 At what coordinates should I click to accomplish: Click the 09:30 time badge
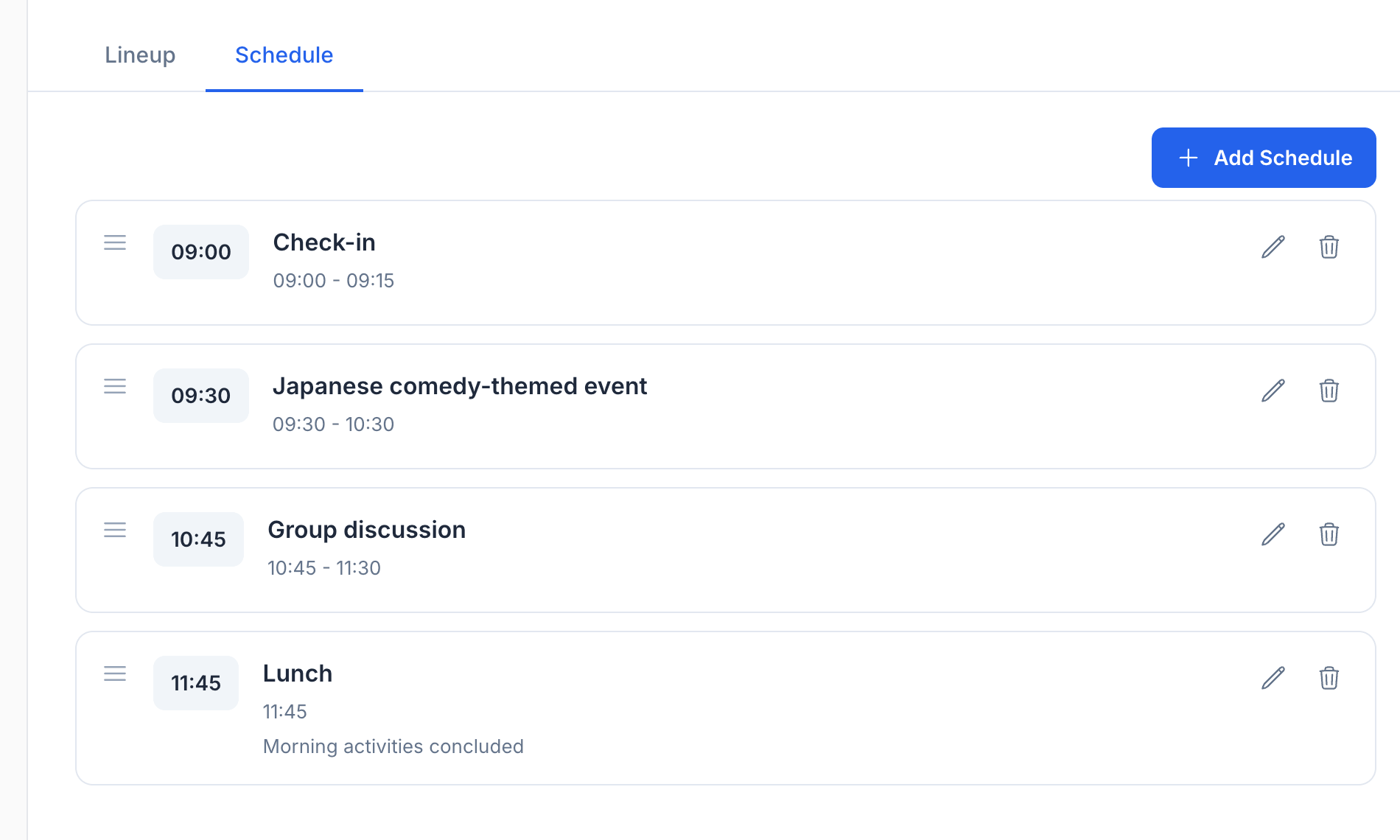click(x=200, y=395)
